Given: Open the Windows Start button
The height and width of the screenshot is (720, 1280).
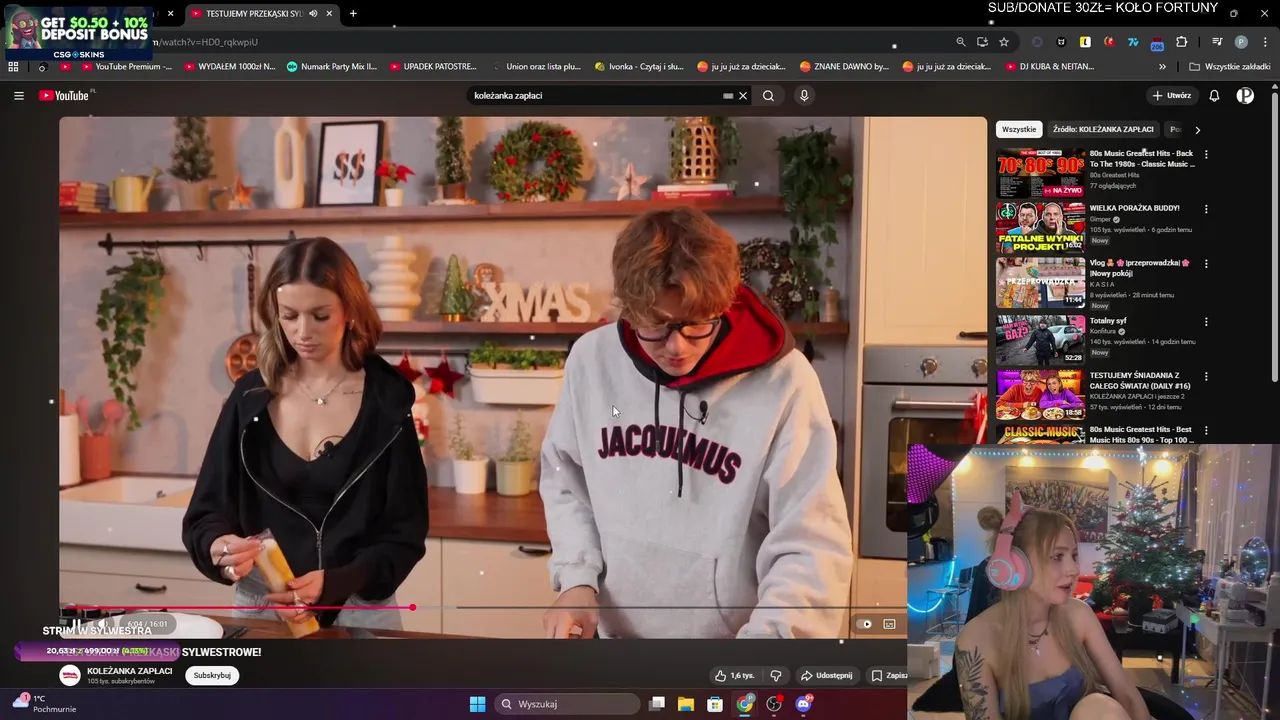Looking at the screenshot, I should (x=477, y=704).
